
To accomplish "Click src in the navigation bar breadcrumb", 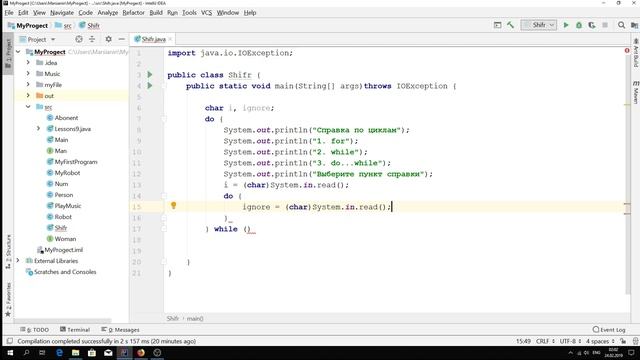I will 64,25.
